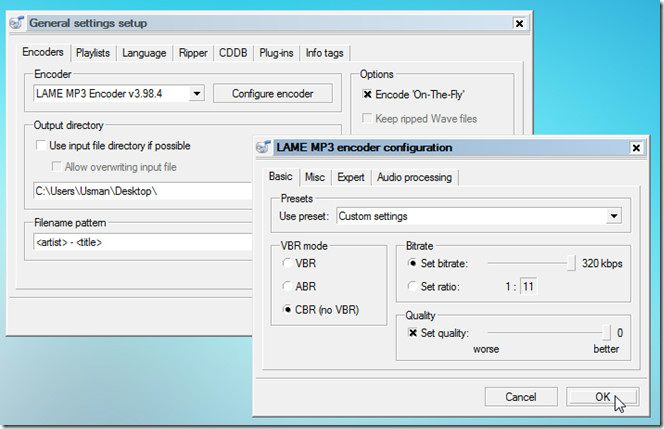Click the 'worse' quality label
The image size is (664, 429).
pos(486,349)
